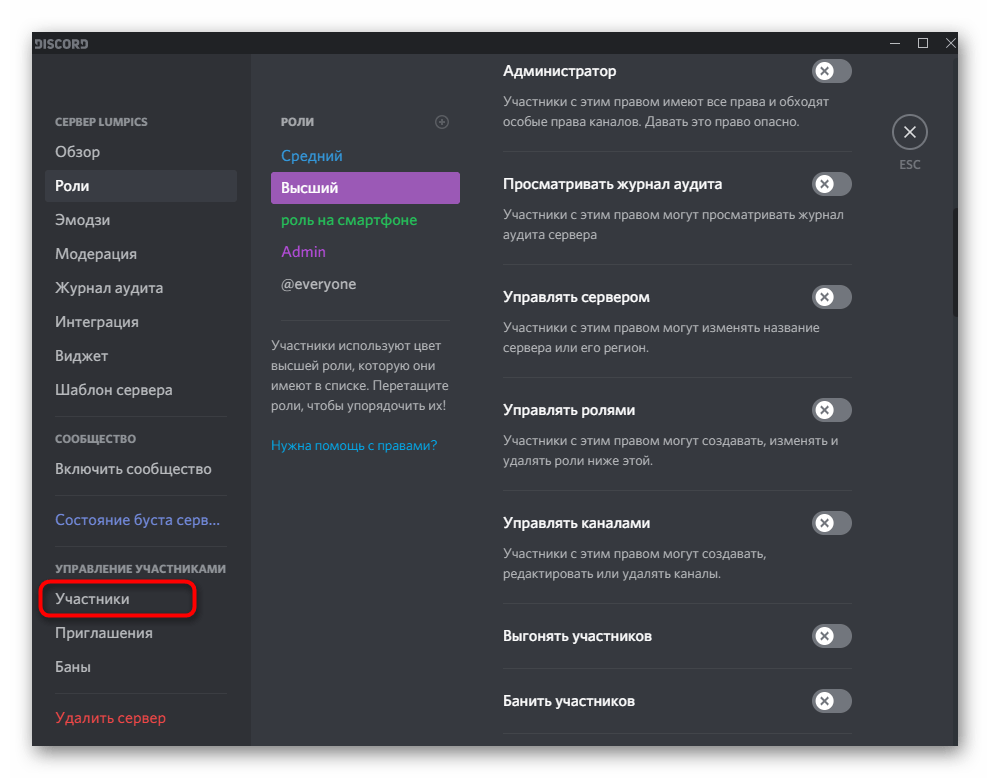Click the settings pane vertical scrollbar
This screenshot has height=778, width=990.
(x=955, y=262)
